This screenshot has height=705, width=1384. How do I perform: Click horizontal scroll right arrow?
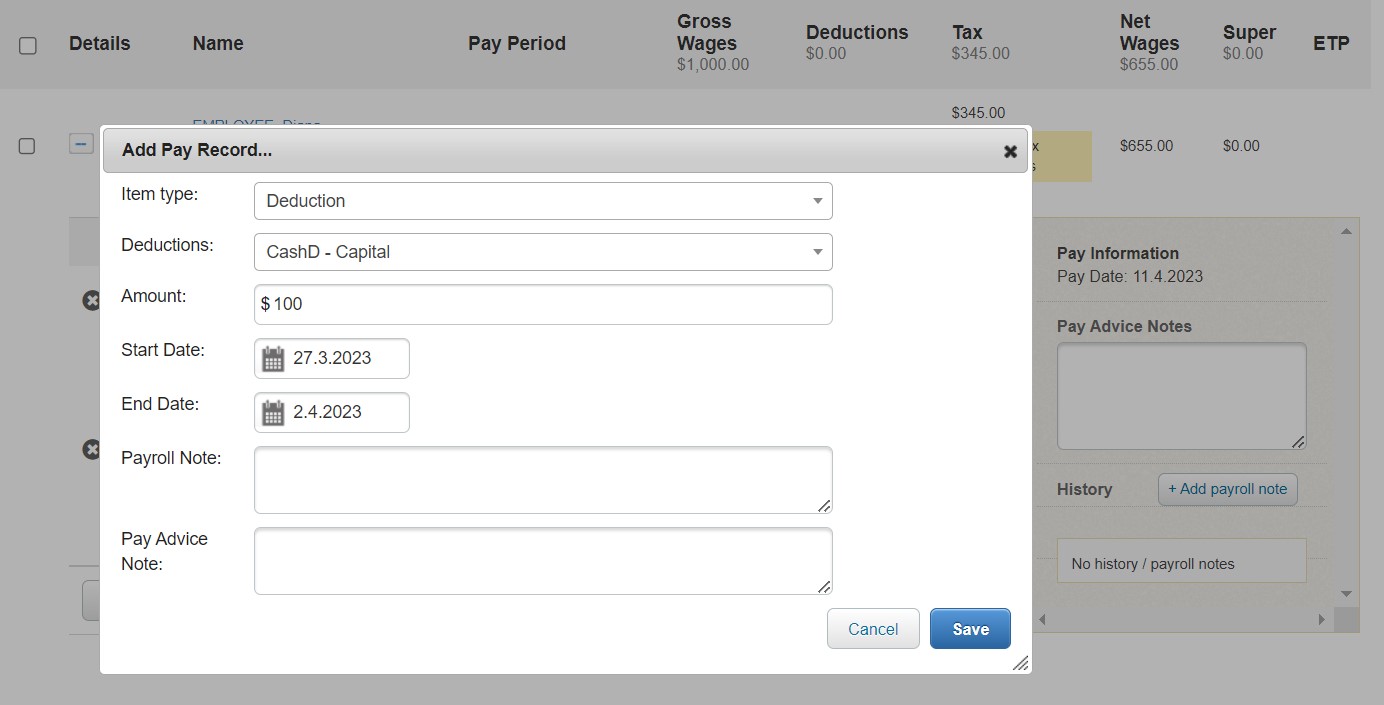tap(1321, 620)
